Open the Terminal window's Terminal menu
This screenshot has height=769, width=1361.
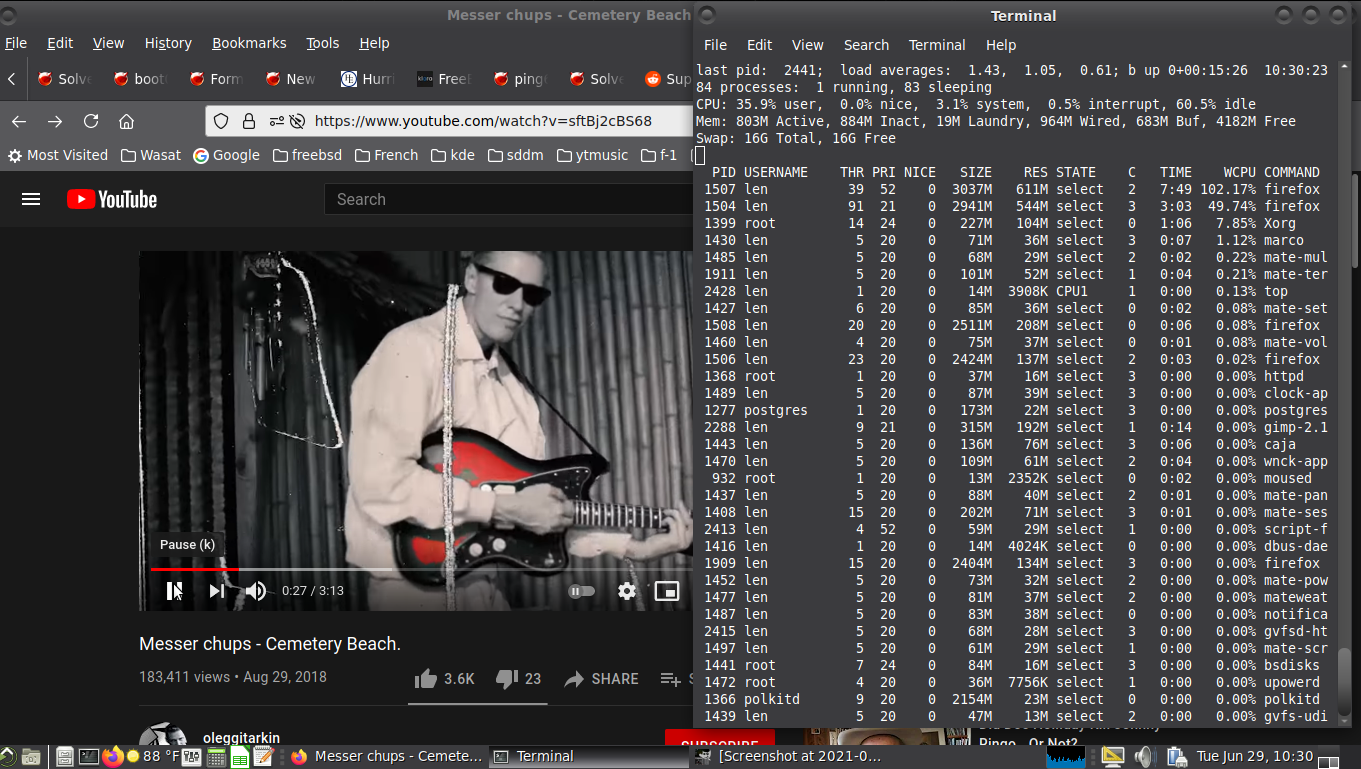937,45
